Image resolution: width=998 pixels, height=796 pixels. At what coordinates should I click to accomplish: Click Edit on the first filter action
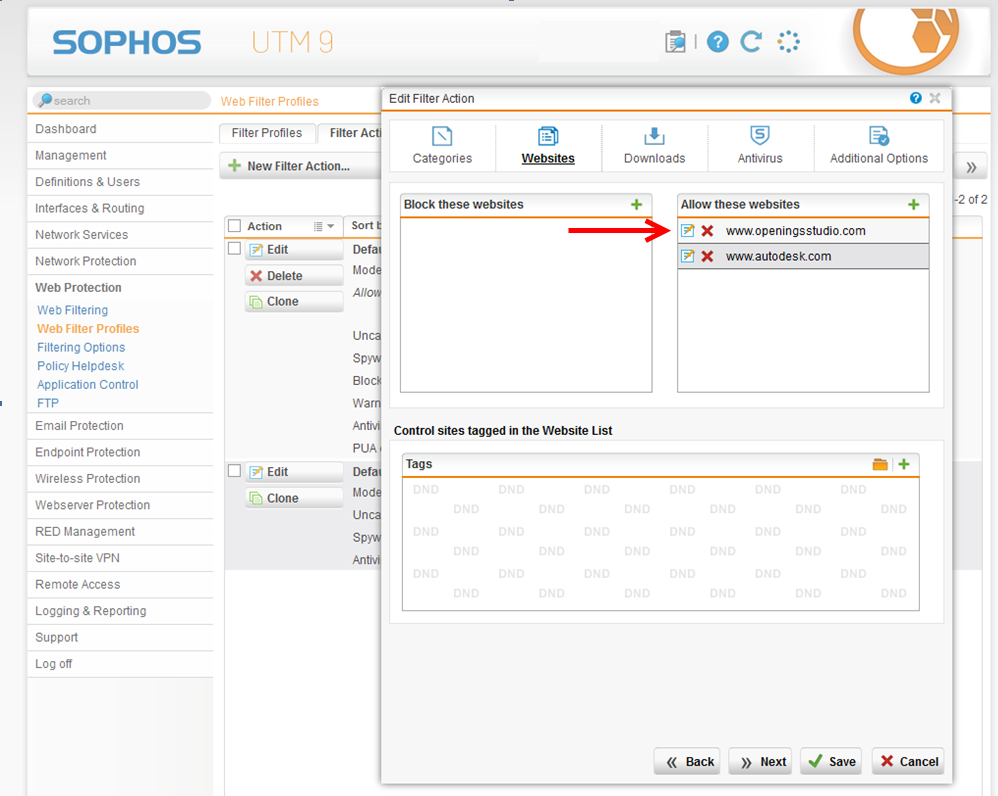[x=294, y=249]
